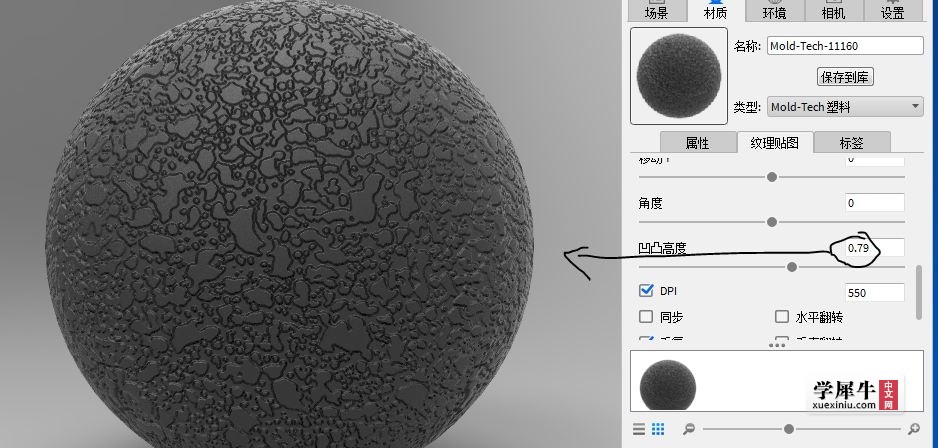Select the 属性 sub-tab
This screenshot has height=448, width=938.
(x=698, y=143)
